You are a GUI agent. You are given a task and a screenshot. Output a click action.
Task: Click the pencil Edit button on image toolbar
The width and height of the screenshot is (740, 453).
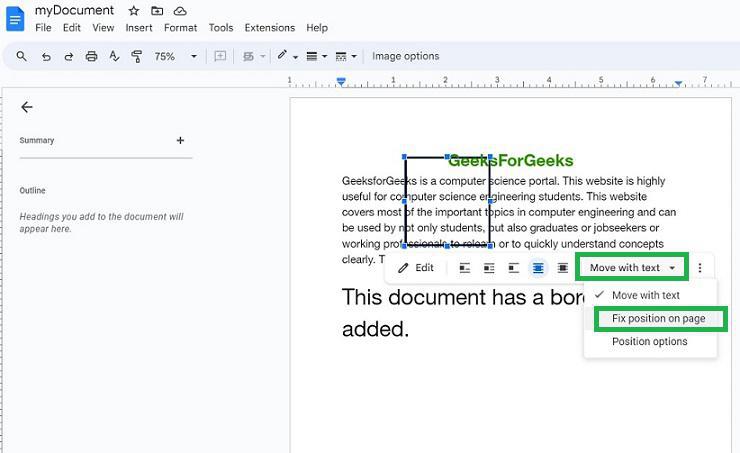pos(416,268)
